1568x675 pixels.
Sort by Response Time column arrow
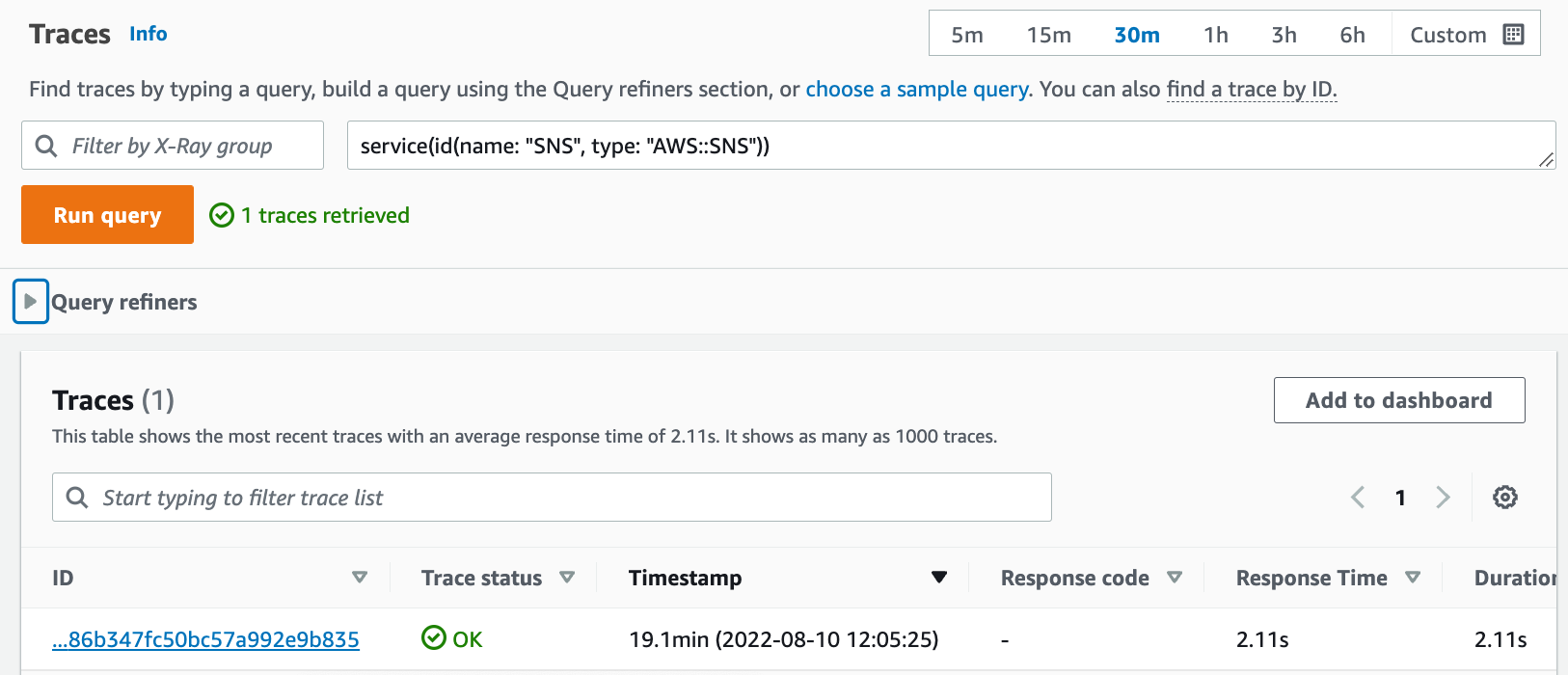[x=1413, y=578]
